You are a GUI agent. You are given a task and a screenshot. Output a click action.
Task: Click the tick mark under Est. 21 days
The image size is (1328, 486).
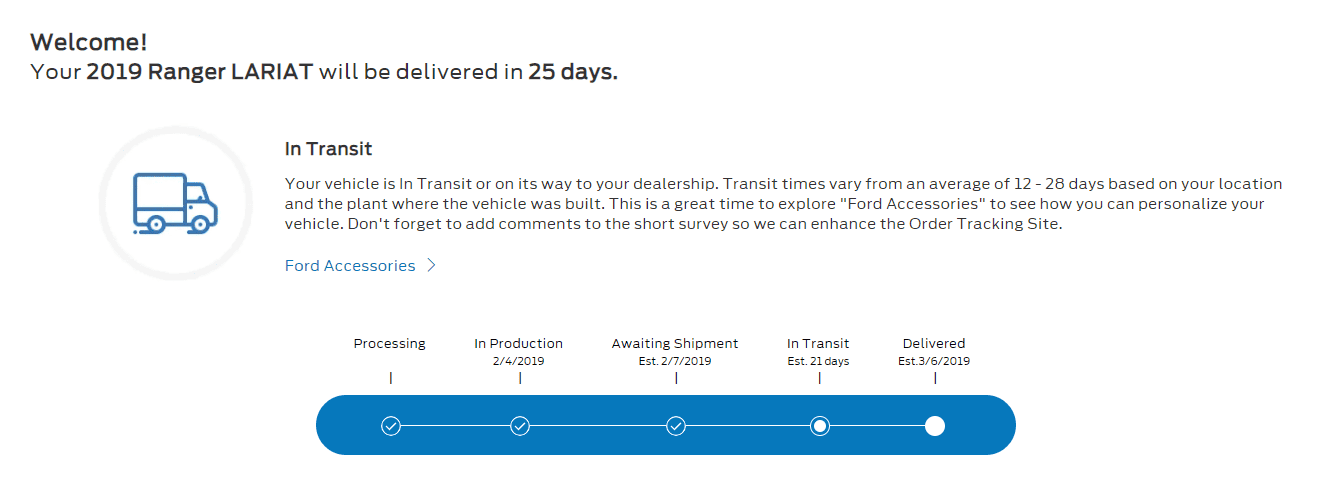click(820, 378)
